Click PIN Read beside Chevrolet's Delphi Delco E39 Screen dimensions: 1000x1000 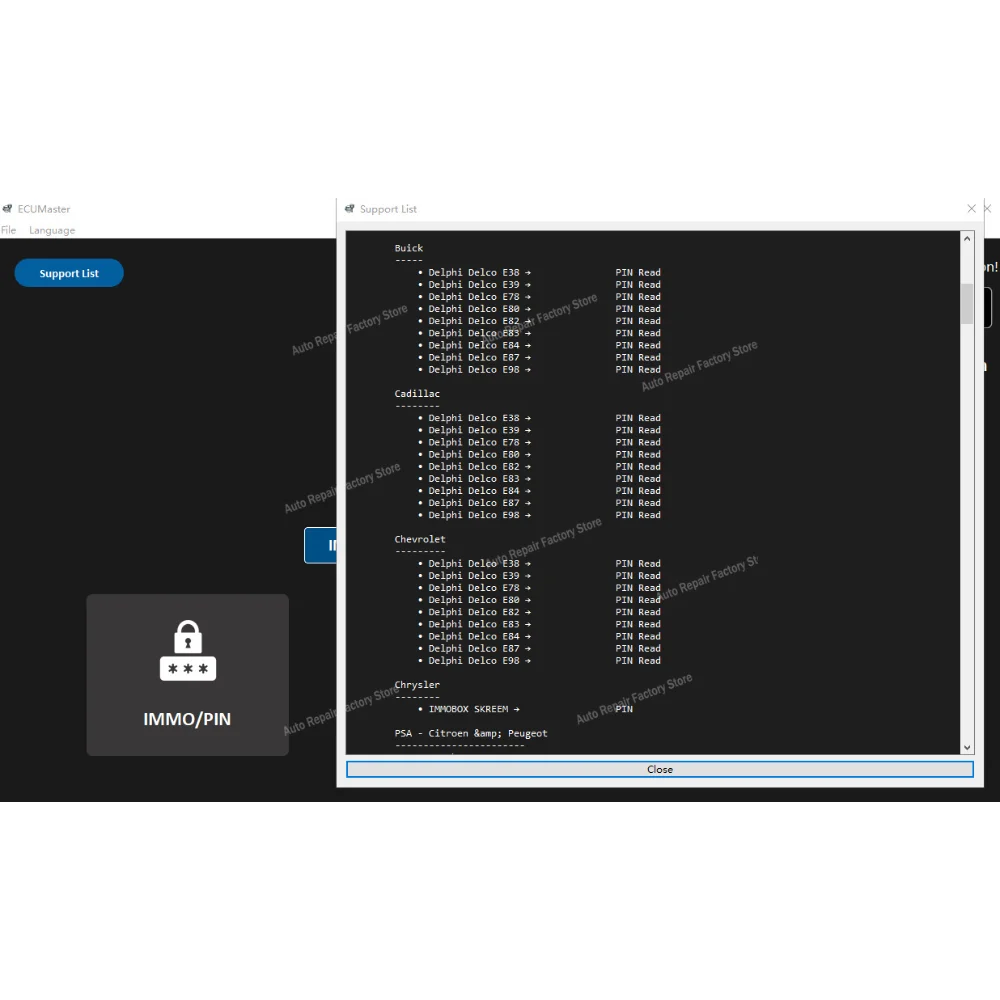[638, 575]
